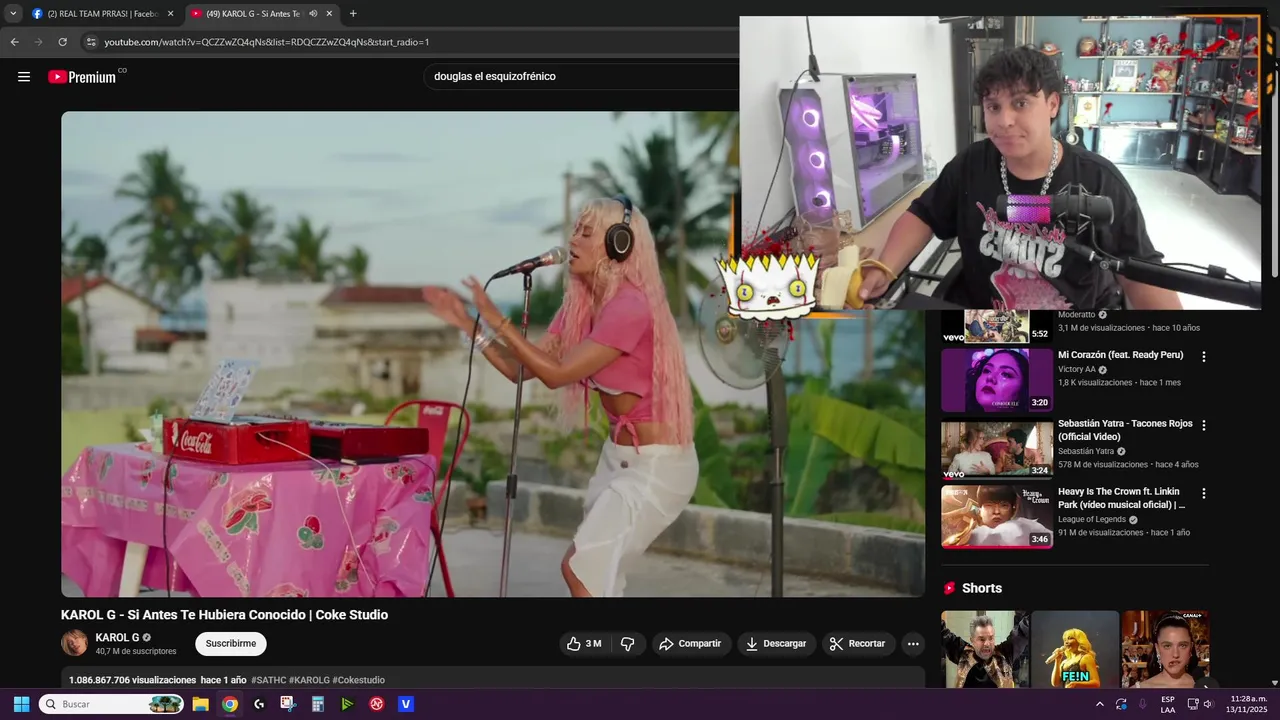Open the KAROL G channel name link
The image size is (1280, 720).
[117, 637]
